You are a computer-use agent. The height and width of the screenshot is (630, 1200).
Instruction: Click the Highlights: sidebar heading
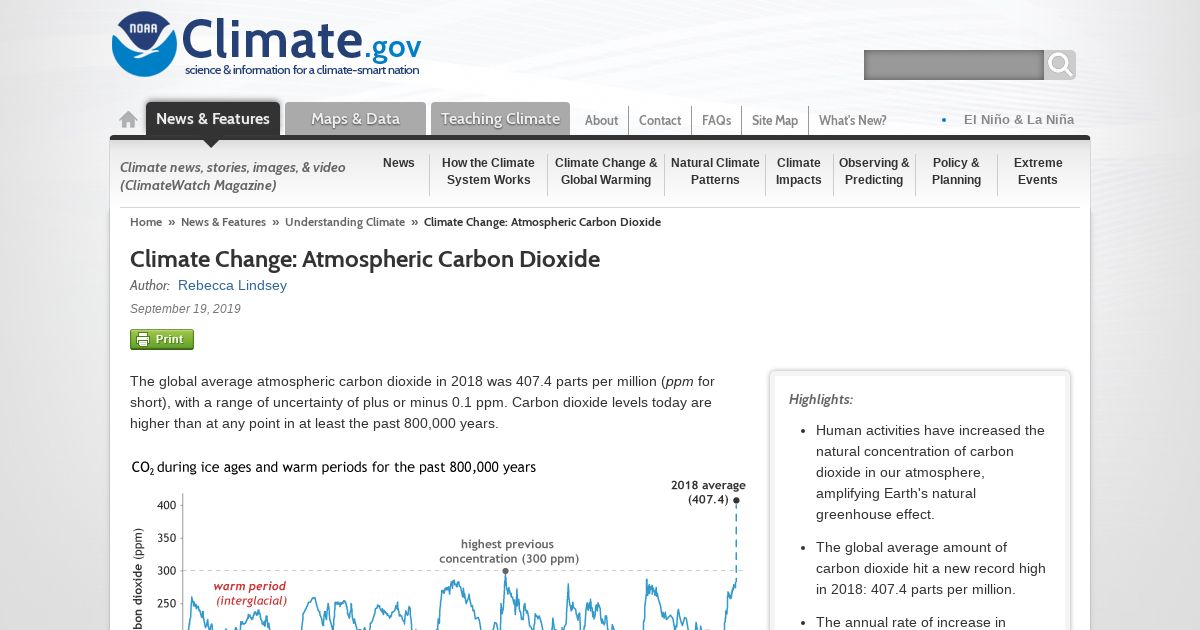point(821,399)
